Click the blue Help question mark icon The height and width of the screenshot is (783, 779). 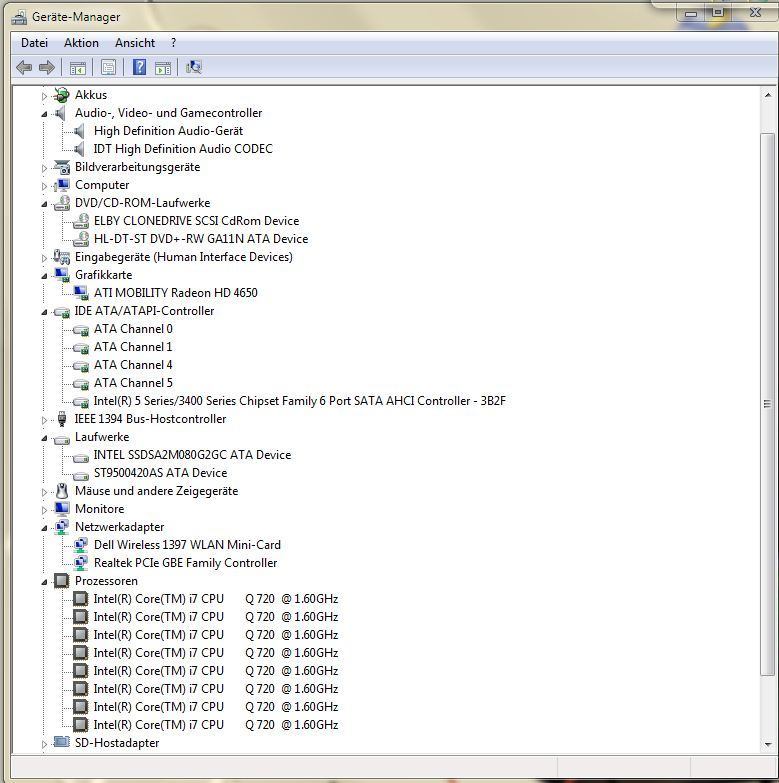tap(139, 67)
